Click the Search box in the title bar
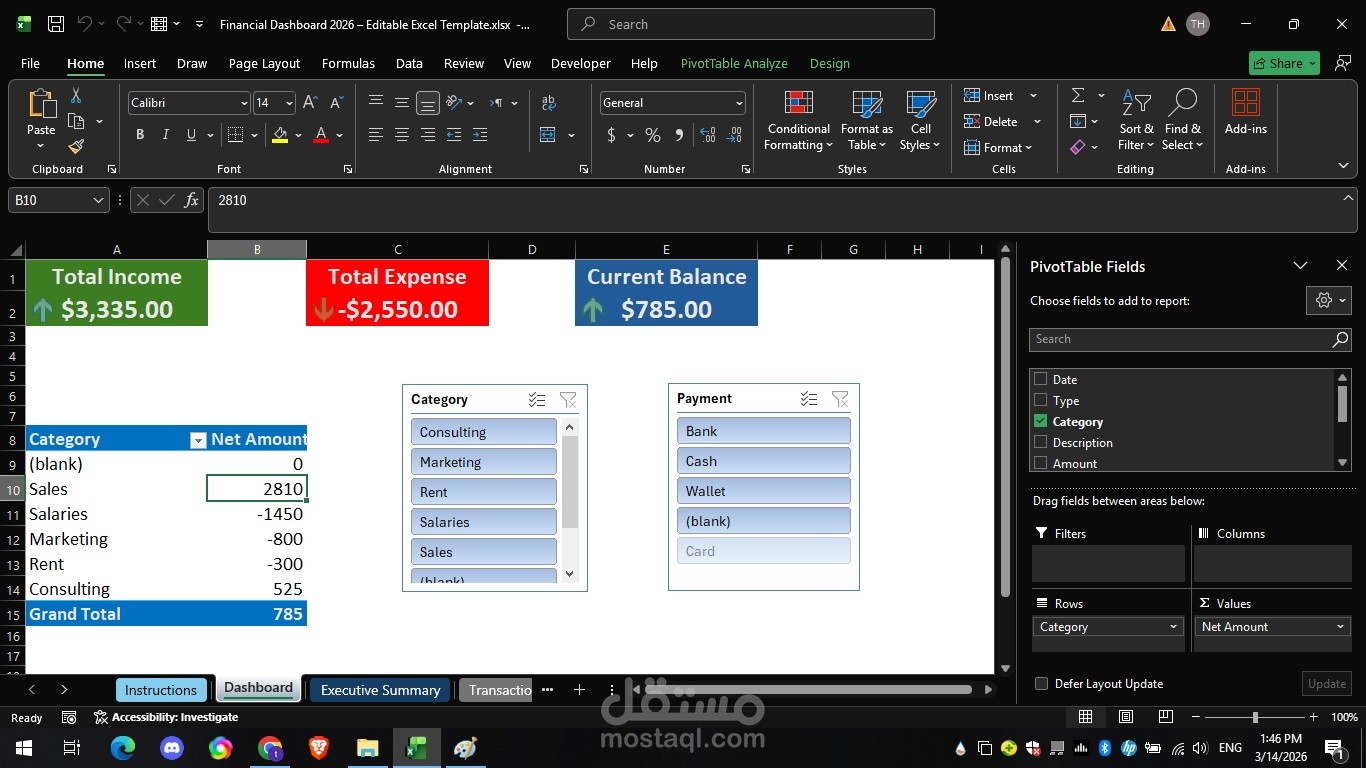Screen dimensions: 1366x768 tap(750, 23)
